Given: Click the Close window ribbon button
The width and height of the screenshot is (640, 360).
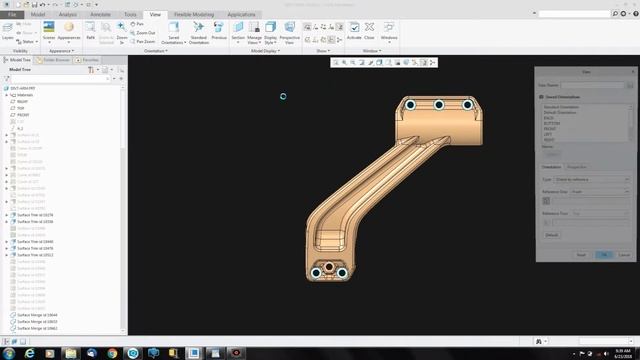Looking at the screenshot, I should [369, 31].
